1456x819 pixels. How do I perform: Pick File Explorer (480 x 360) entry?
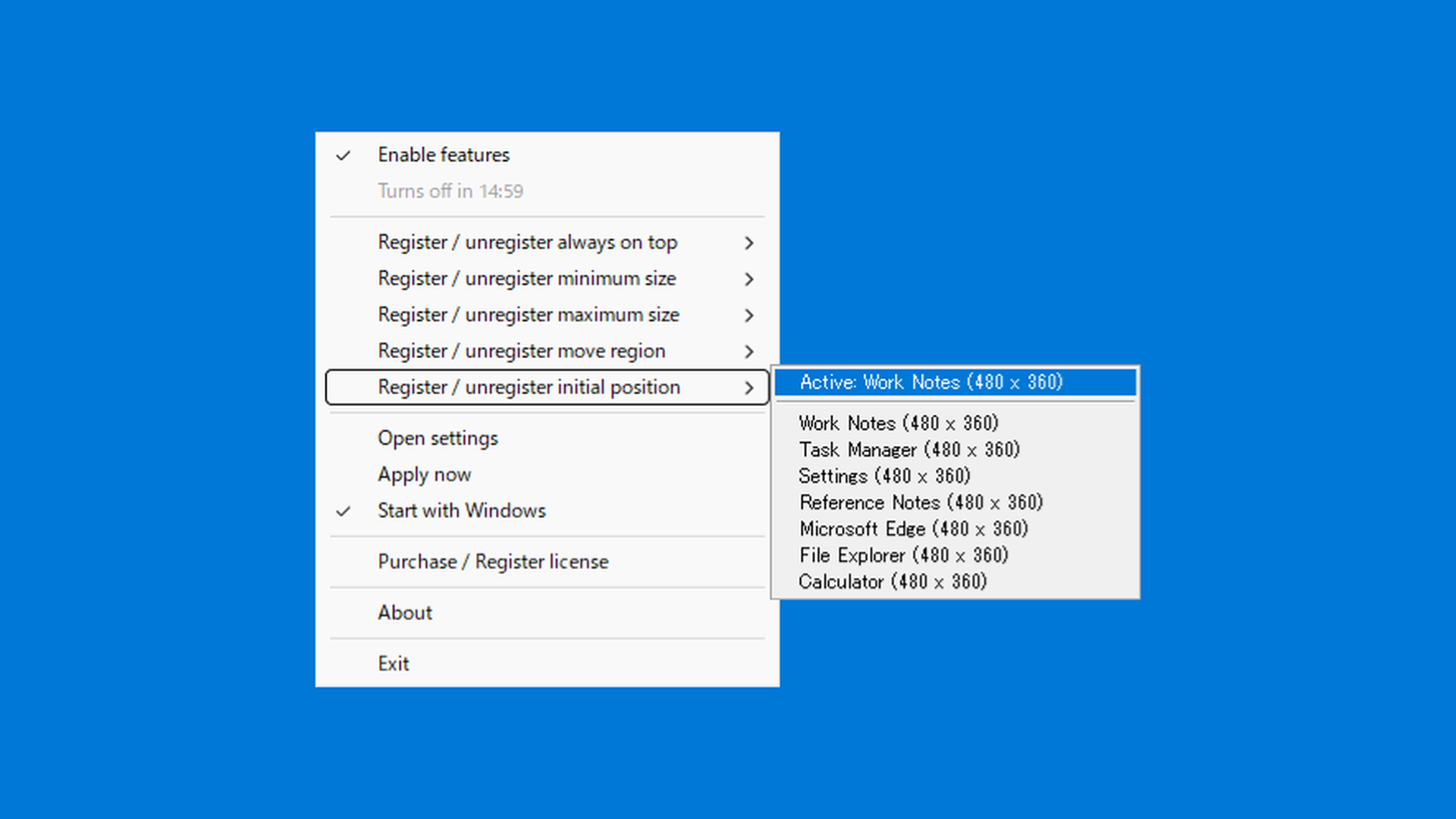(x=955, y=556)
